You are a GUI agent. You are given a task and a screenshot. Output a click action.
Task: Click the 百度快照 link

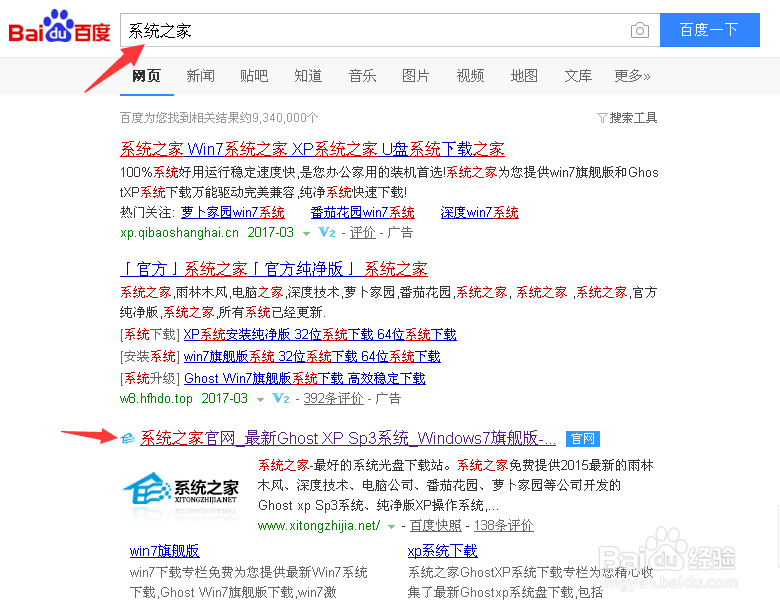pos(436,525)
